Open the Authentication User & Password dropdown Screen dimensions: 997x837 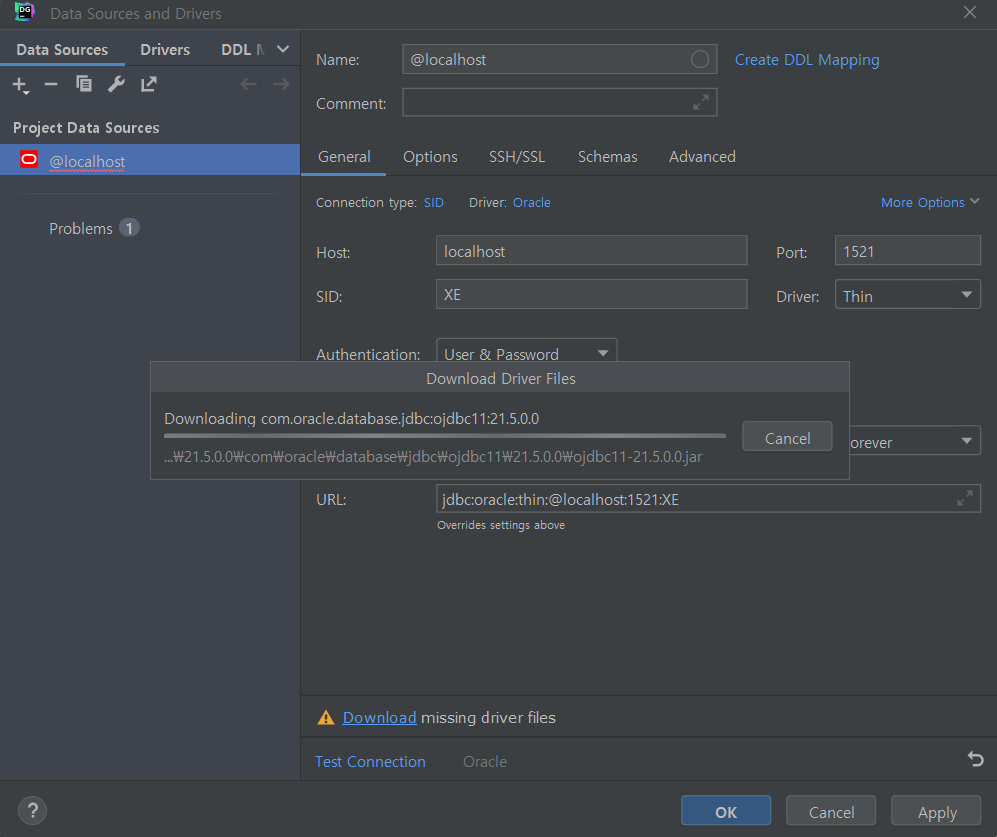point(526,350)
